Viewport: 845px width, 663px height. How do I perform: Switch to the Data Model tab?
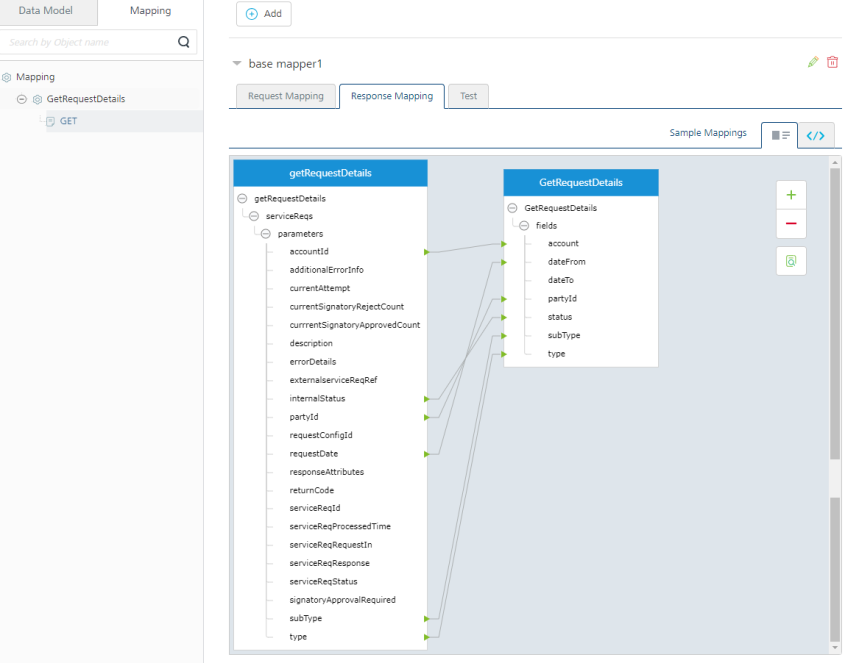coord(49,11)
